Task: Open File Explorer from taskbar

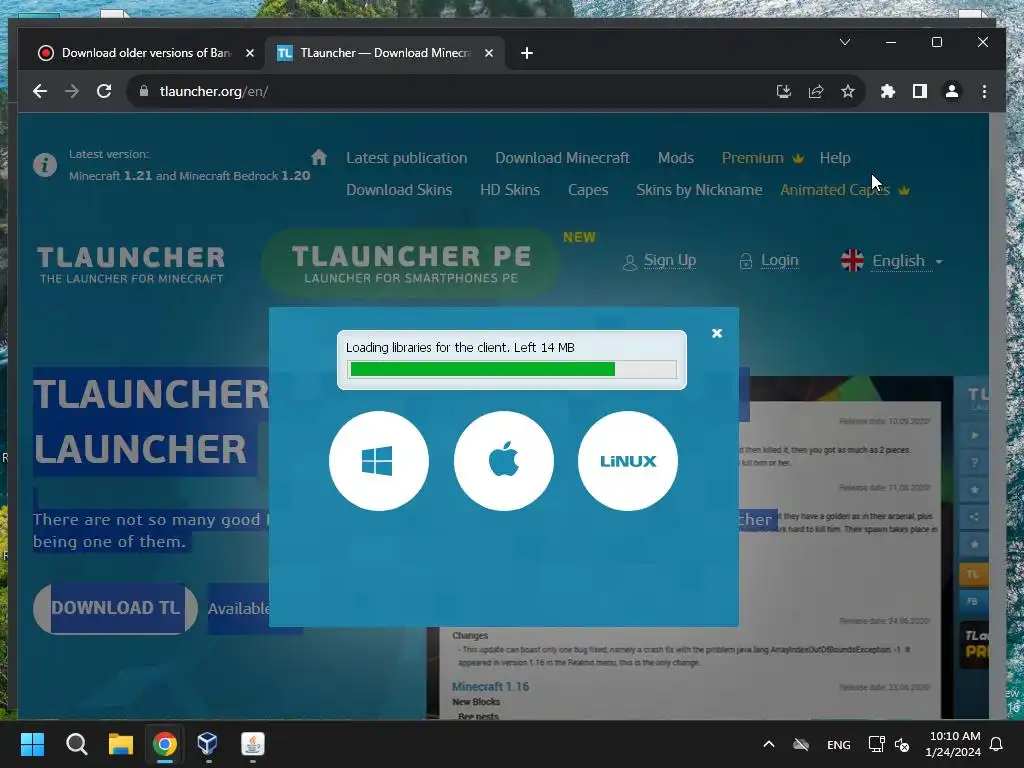Action: [121, 744]
